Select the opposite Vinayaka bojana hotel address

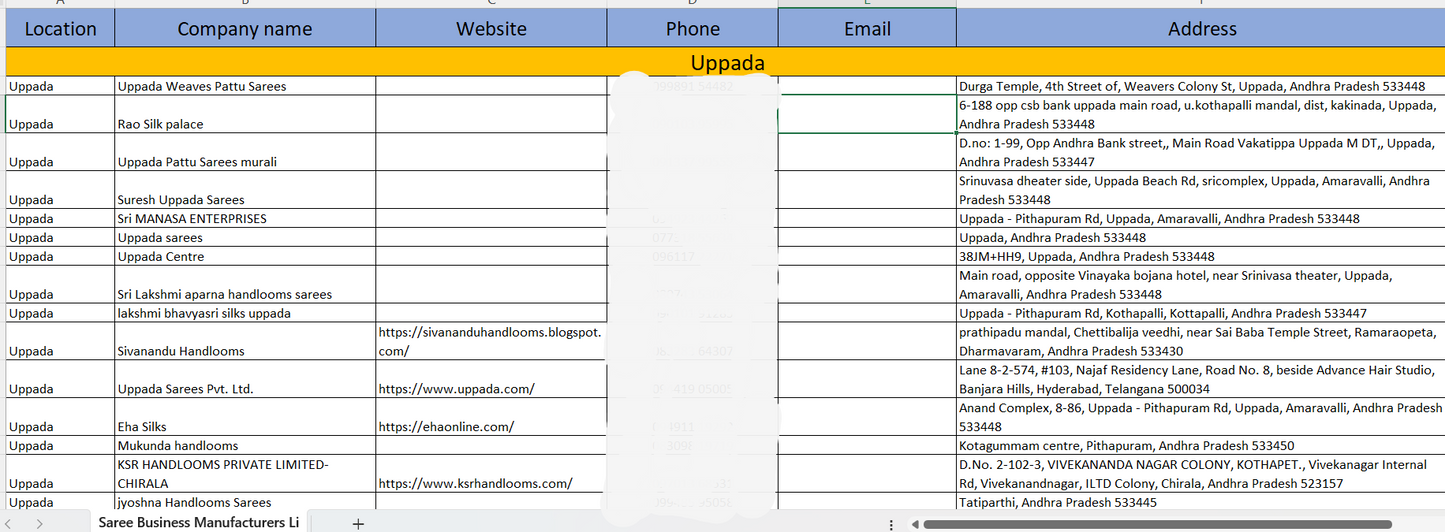[x=1201, y=285]
